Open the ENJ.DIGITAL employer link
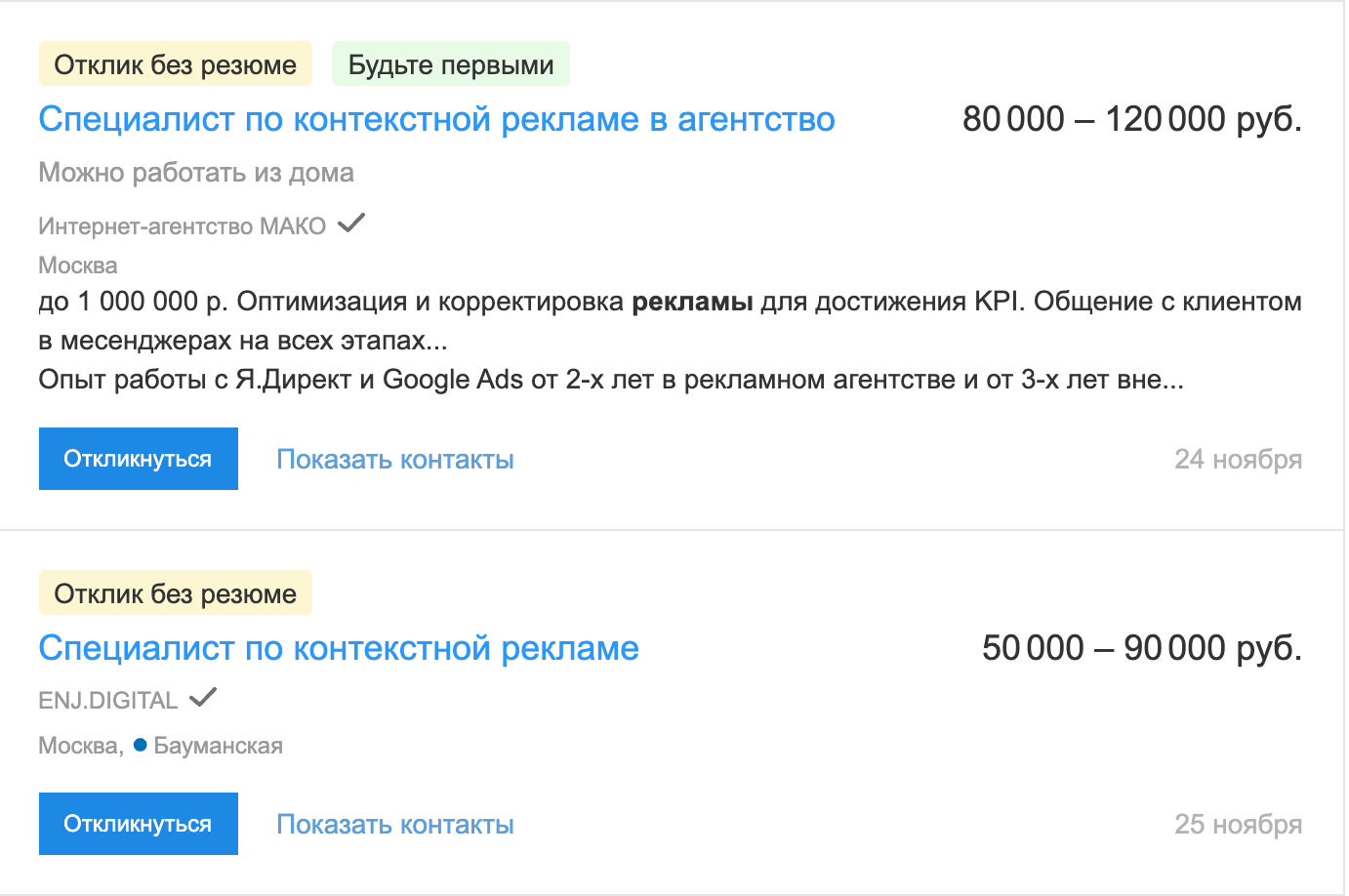Screen dimensions: 1349x896 coord(108,701)
